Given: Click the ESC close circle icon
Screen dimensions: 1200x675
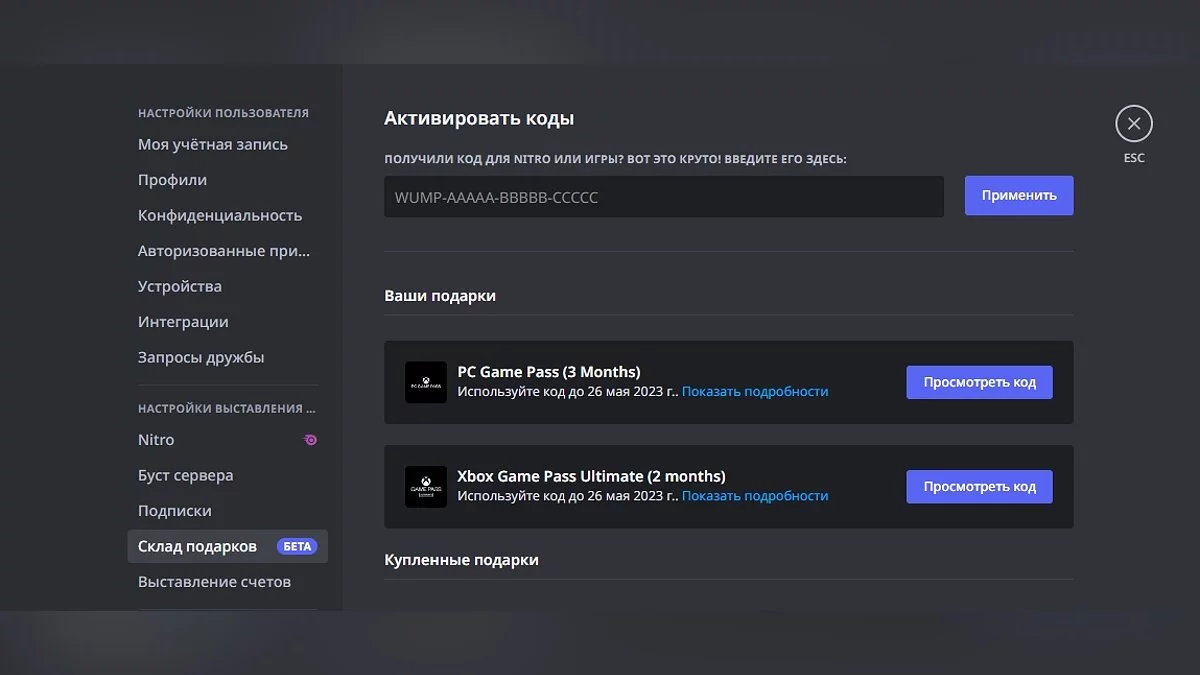Looking at the screenshot, I should click(1133, 124).
